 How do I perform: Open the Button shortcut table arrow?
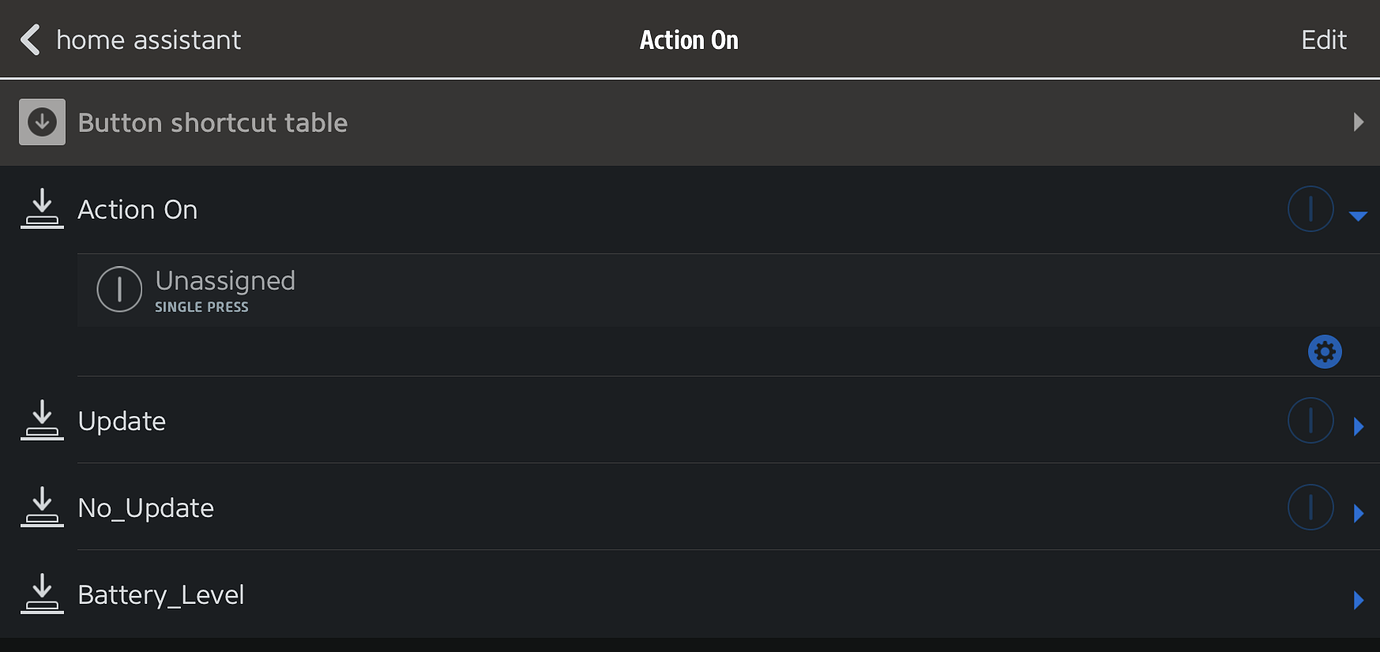1358,122
